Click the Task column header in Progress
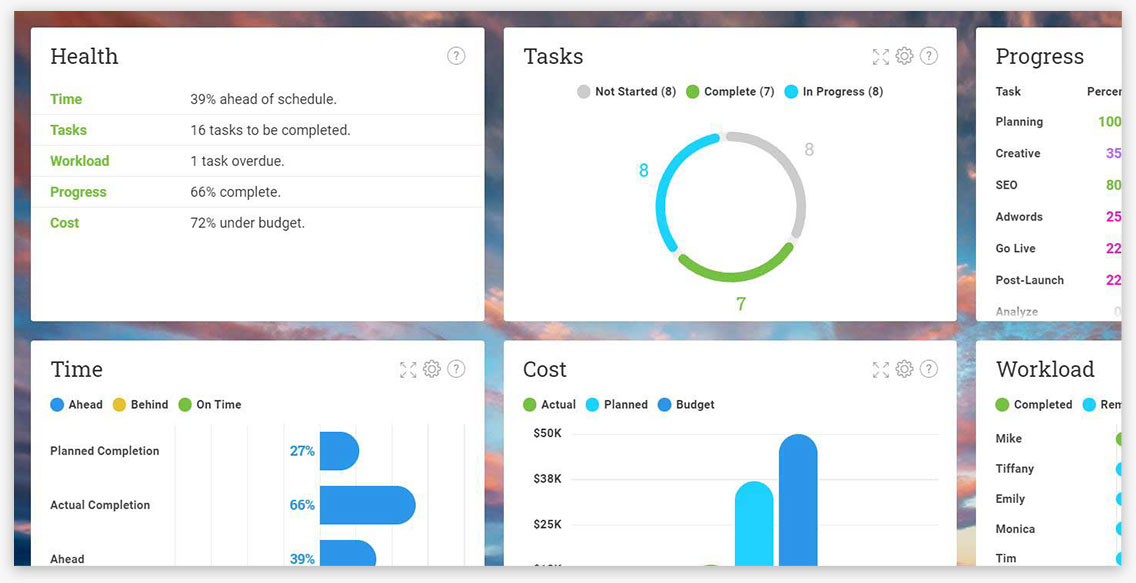Viewport: 1136px width, 583px height. 1008,91
